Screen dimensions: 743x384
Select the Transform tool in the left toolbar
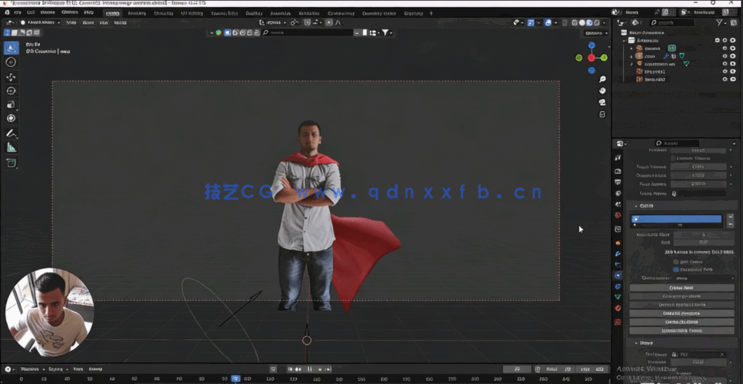(11, 118)
